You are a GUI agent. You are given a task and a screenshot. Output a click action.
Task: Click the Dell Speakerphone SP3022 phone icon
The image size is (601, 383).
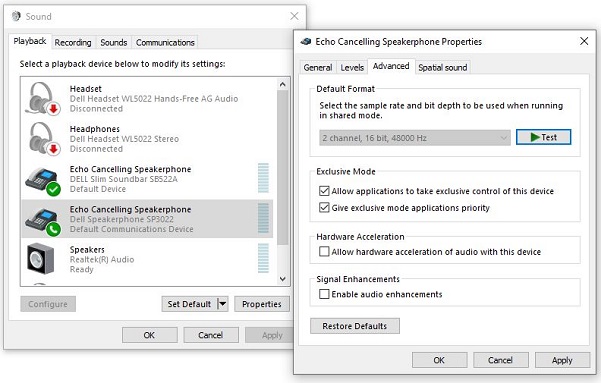[x=43, y=221]
